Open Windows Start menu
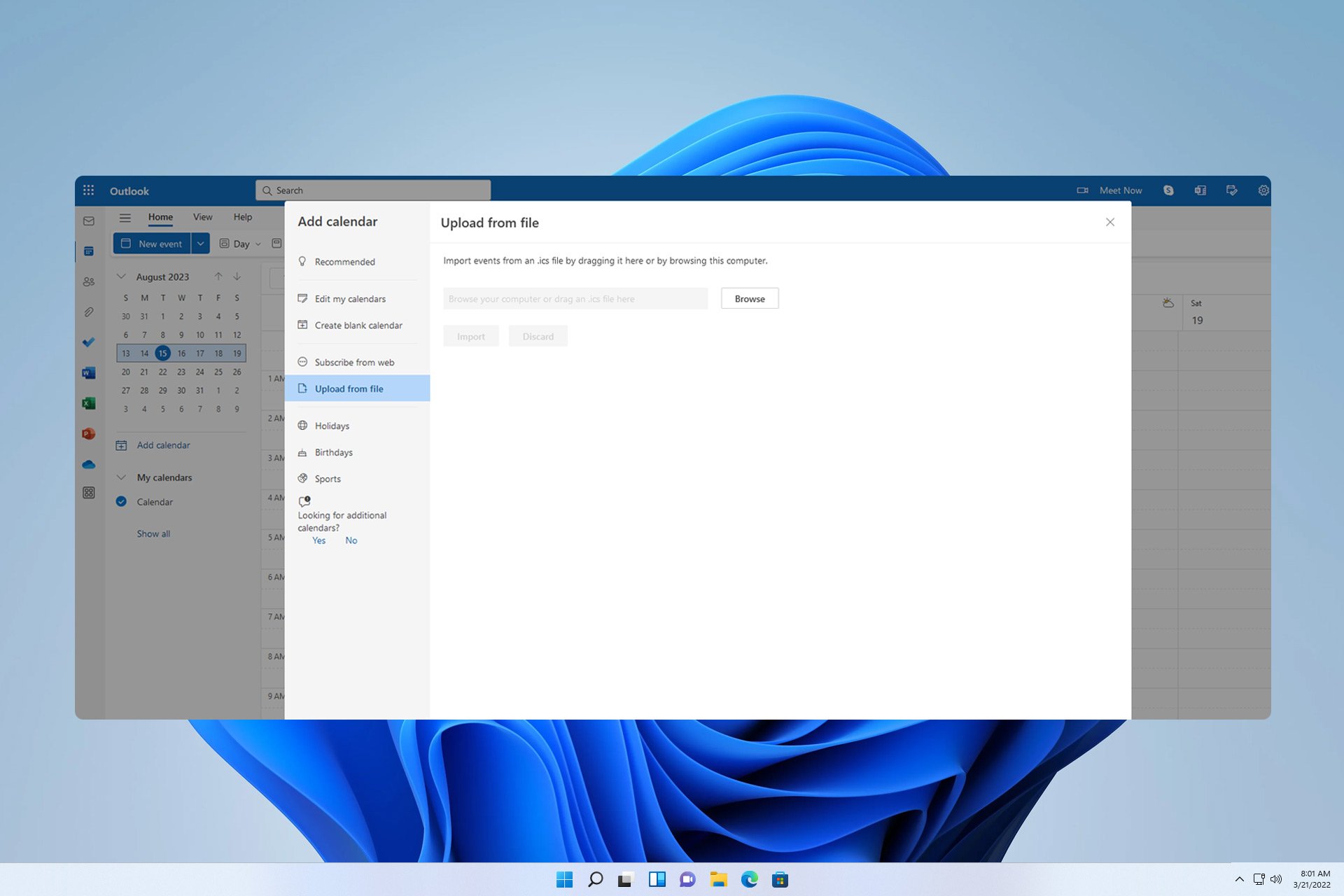 [564, 880]
